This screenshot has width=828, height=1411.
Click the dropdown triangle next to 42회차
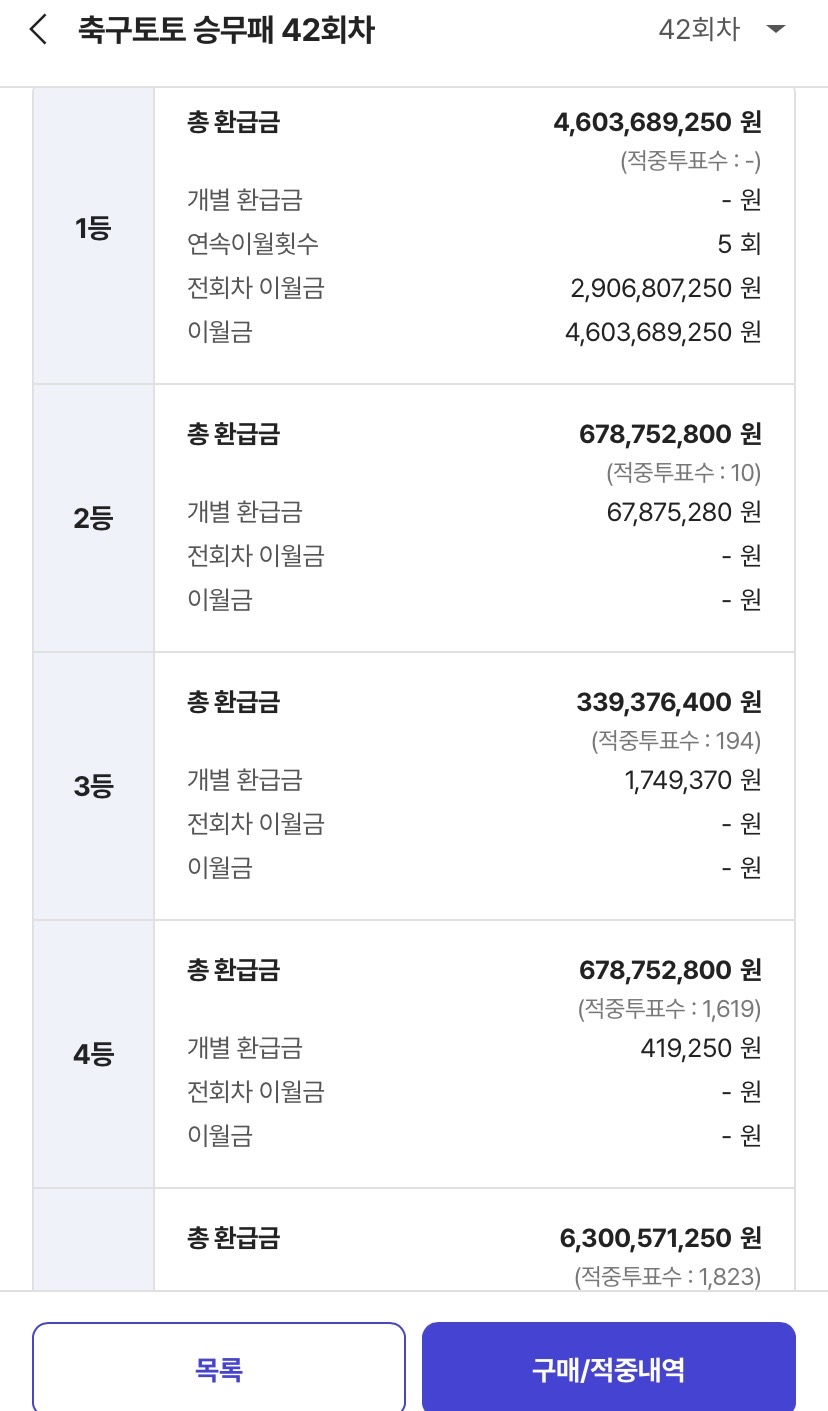point(775,30)
